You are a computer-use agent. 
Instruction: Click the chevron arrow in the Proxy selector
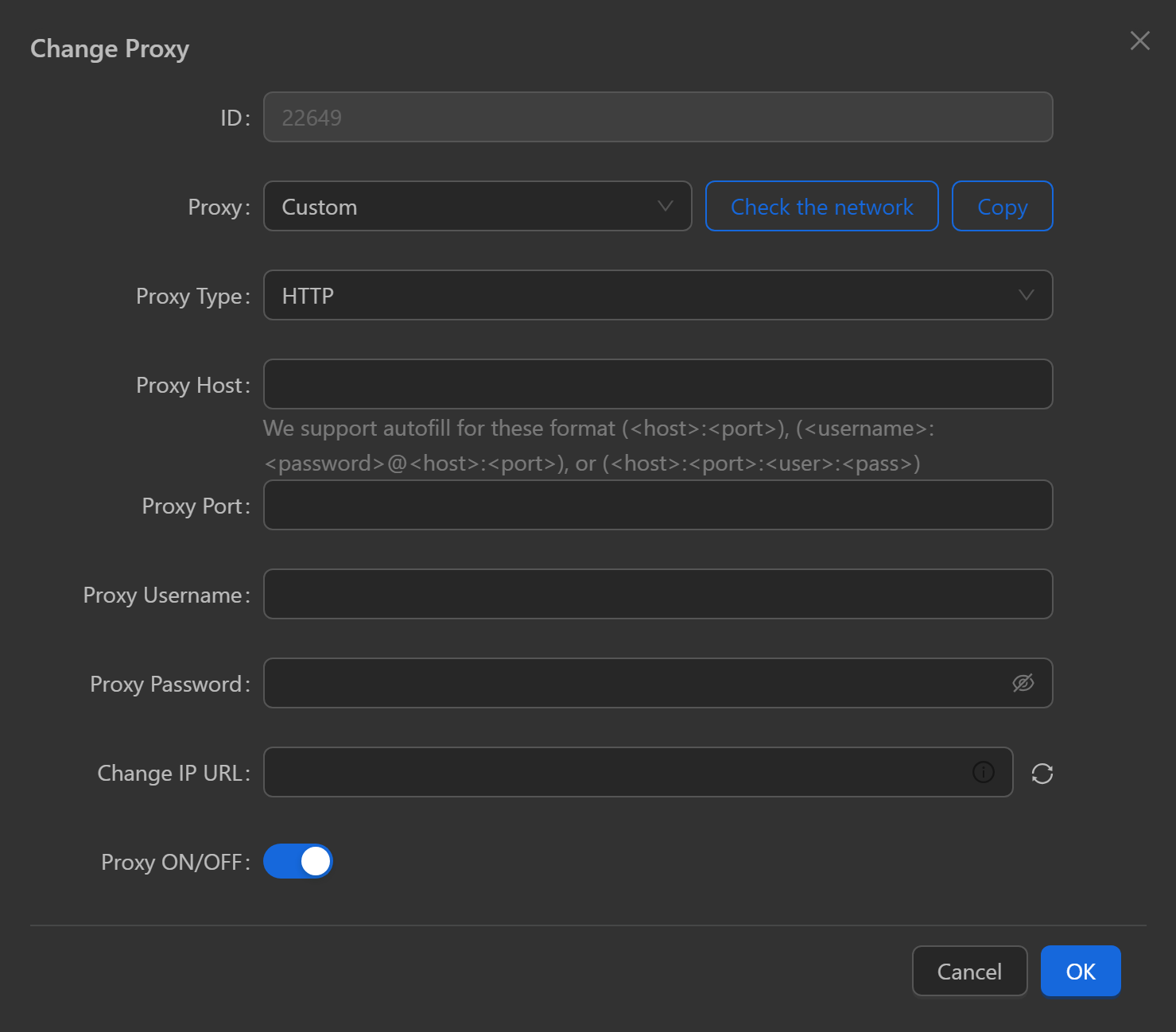(666, 207)
